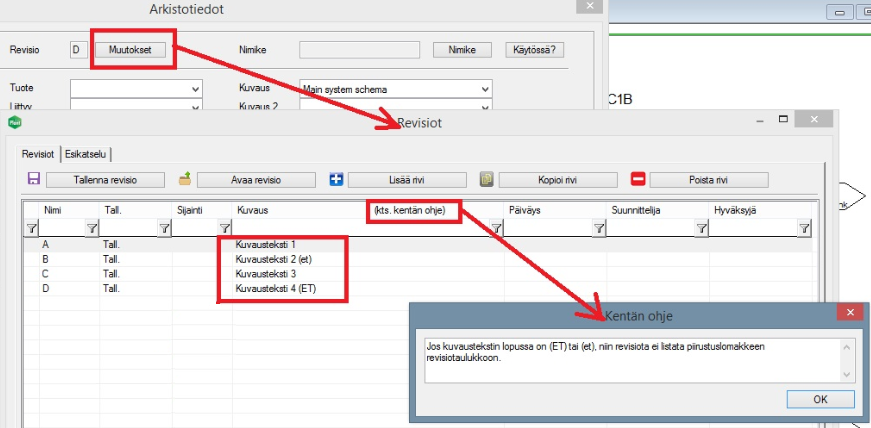Click OK in Kentän ohje dialog
This screenshot has width=871, height=428.
820,400
